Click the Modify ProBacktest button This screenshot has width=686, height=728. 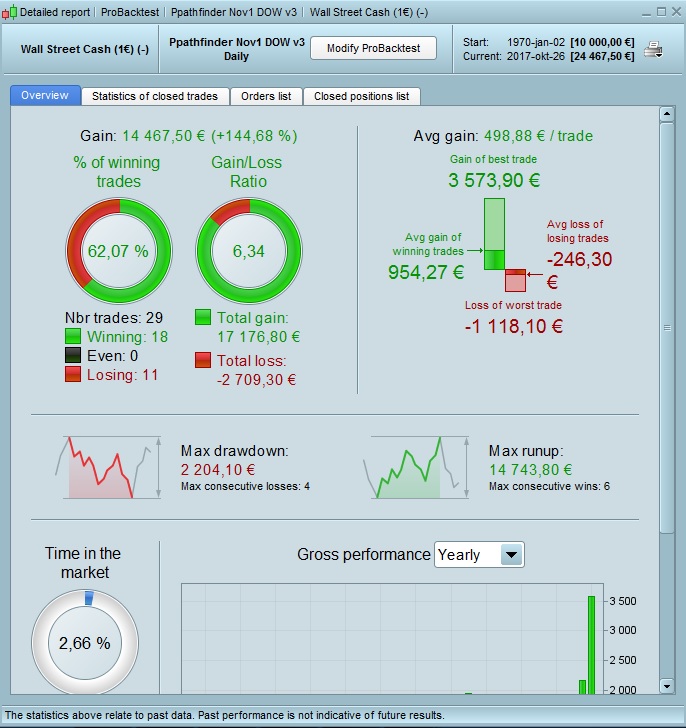373,48
